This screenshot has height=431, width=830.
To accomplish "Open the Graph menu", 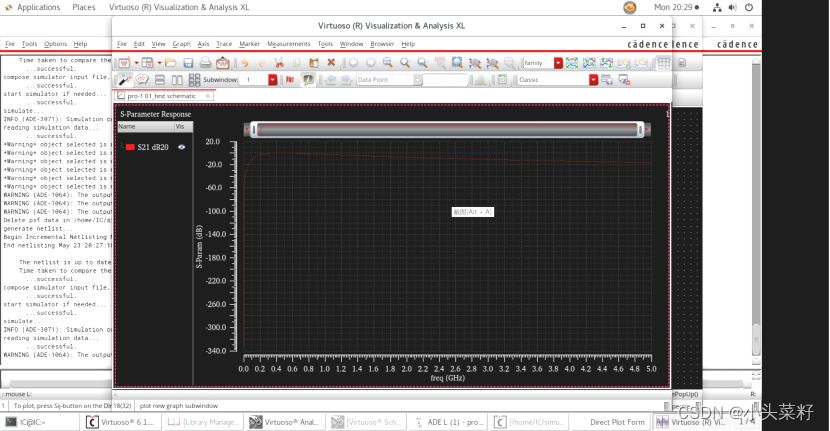I will coord(181,44).
